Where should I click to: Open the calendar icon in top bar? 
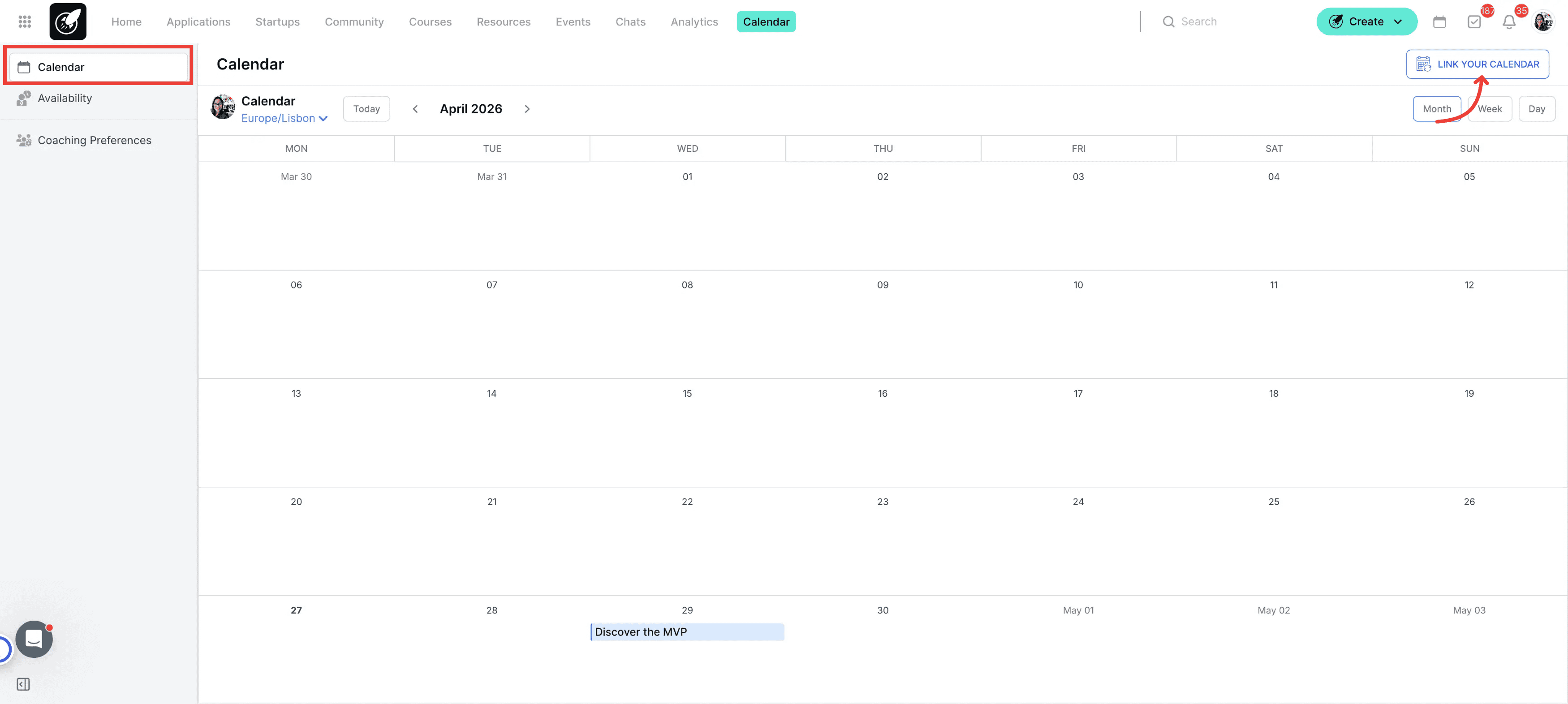coord(1439,22)
